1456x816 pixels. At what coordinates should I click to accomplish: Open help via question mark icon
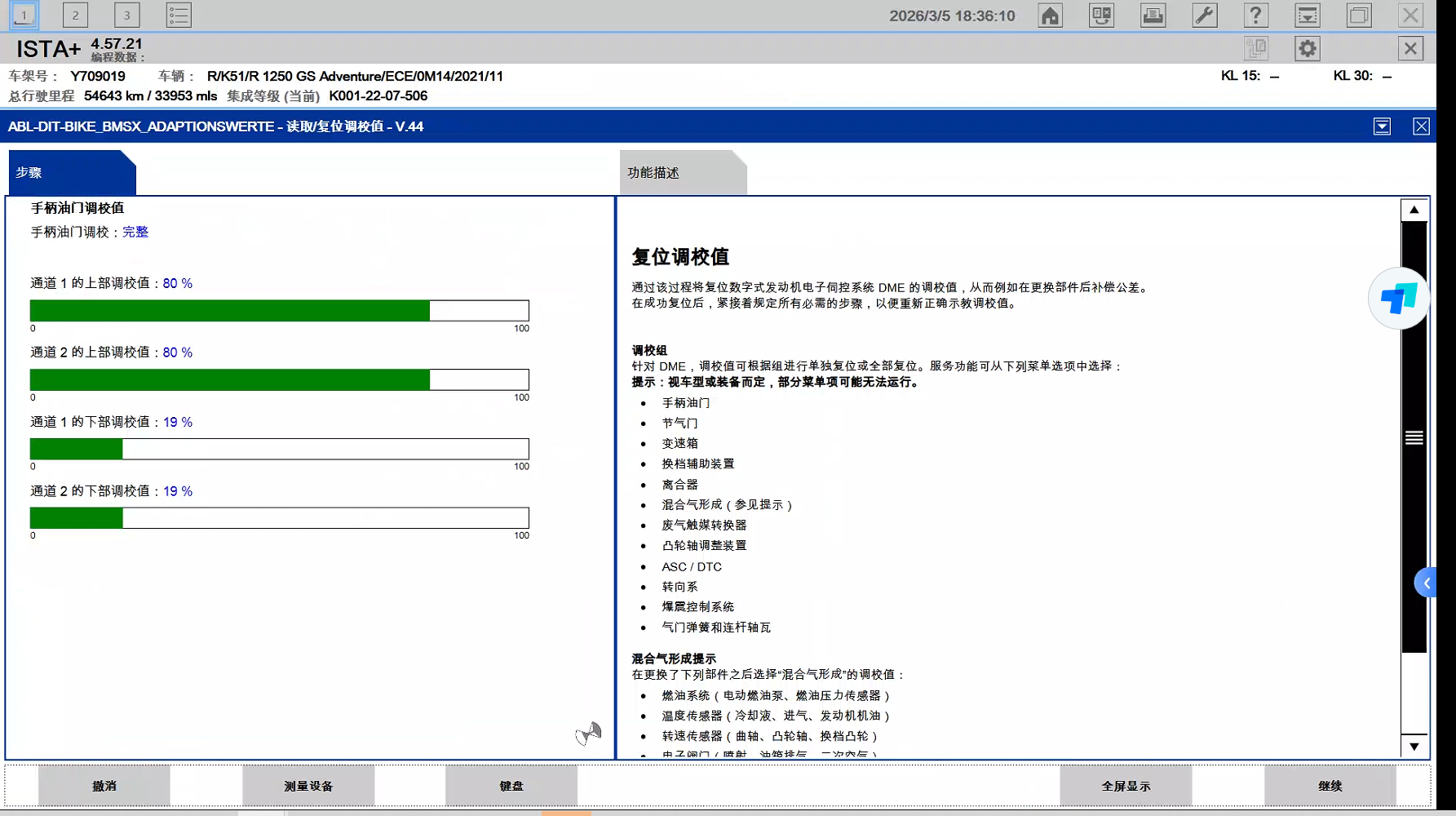coord(1255,16)
